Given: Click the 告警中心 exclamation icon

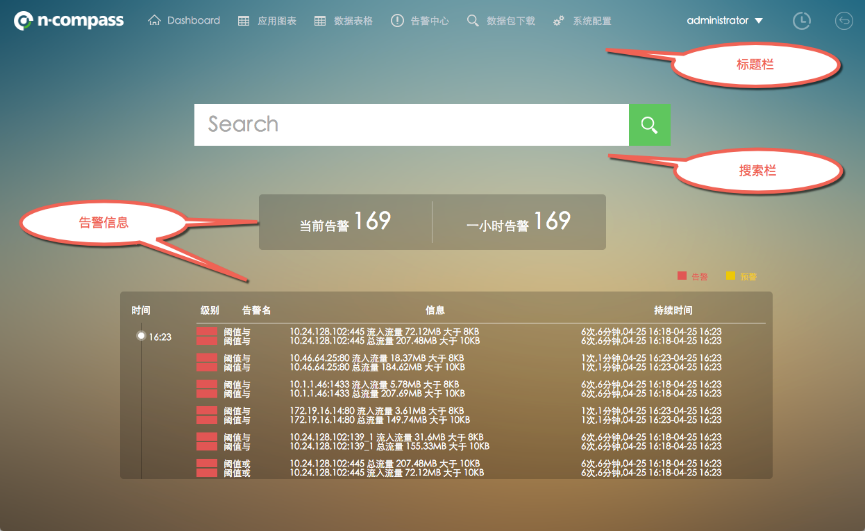Looking at the screenshot, I should click(x=397, y=21).
